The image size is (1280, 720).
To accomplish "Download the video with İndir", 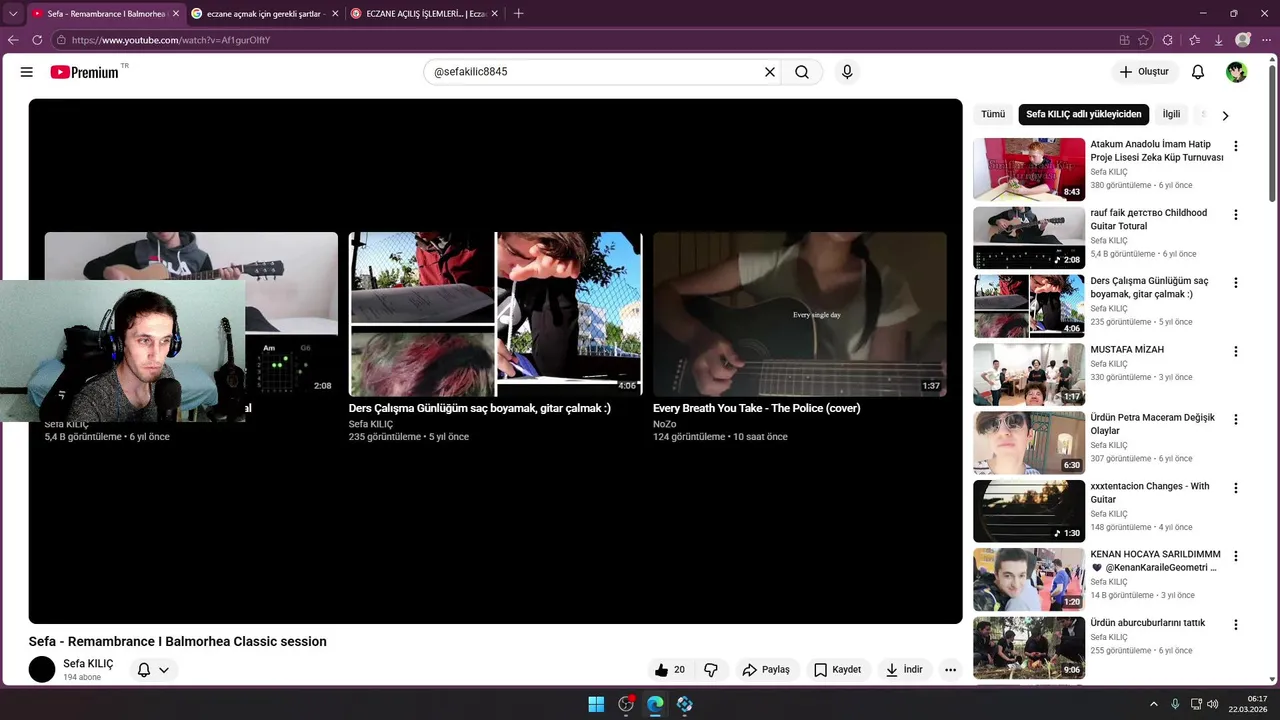I will pos(904,670).
